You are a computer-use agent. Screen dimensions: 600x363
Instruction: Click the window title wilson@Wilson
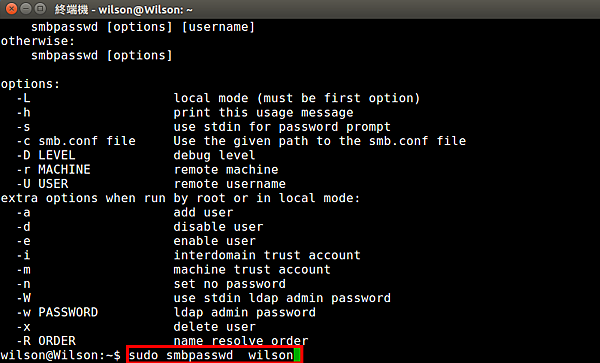coord(124,10)
